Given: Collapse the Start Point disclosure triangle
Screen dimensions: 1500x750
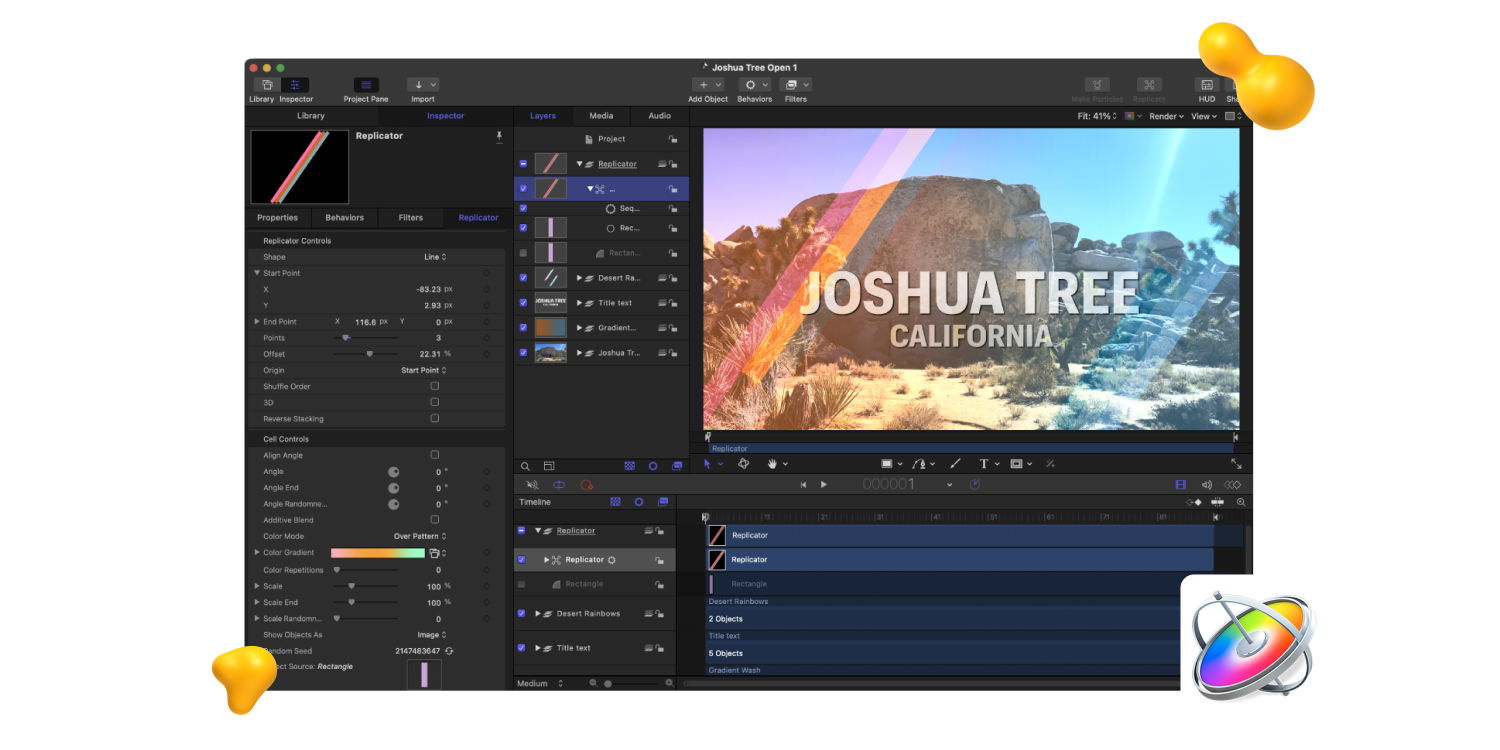Looking at the screenshot, I should (257, 273).
